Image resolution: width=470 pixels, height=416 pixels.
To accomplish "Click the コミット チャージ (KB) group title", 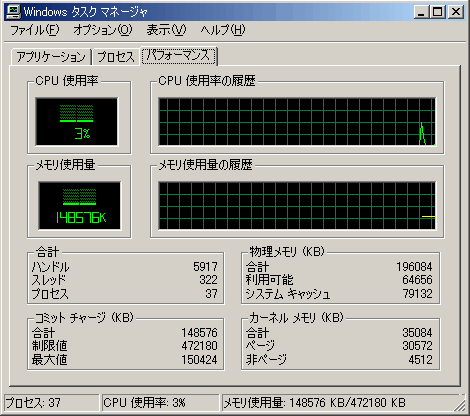I will [x=84, y=318].
